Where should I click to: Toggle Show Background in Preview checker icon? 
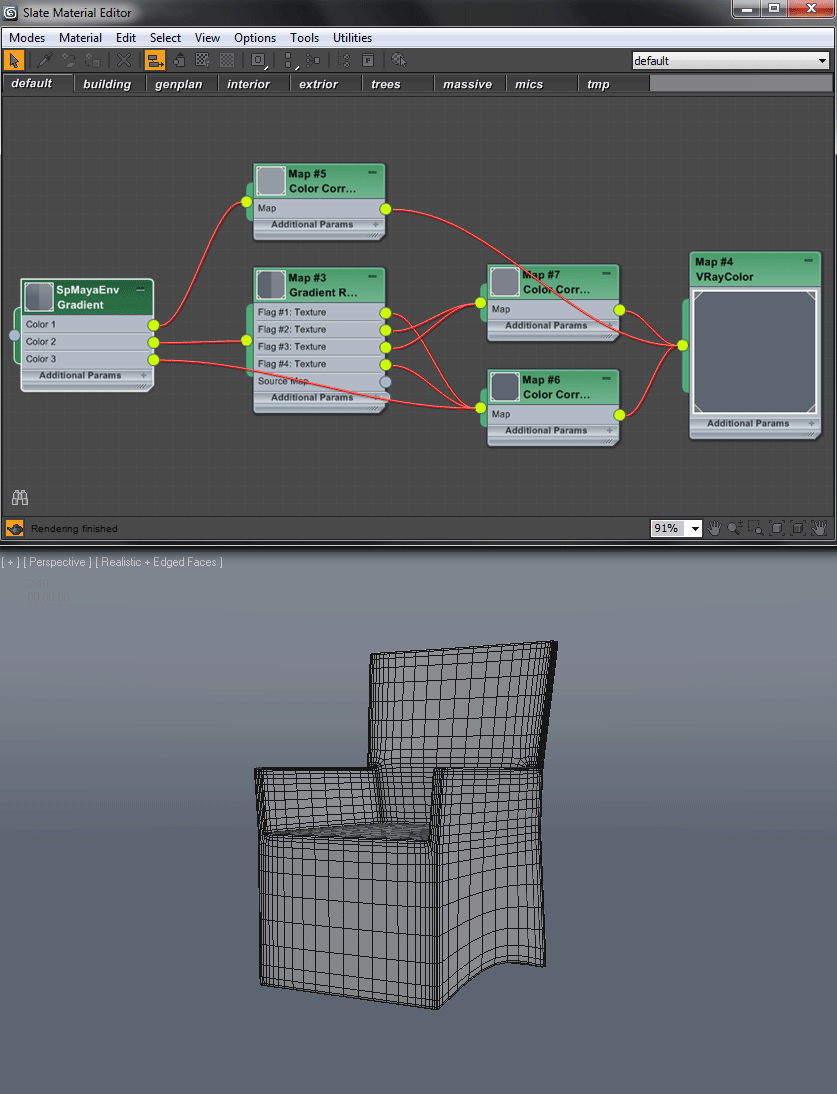point(227,61)
